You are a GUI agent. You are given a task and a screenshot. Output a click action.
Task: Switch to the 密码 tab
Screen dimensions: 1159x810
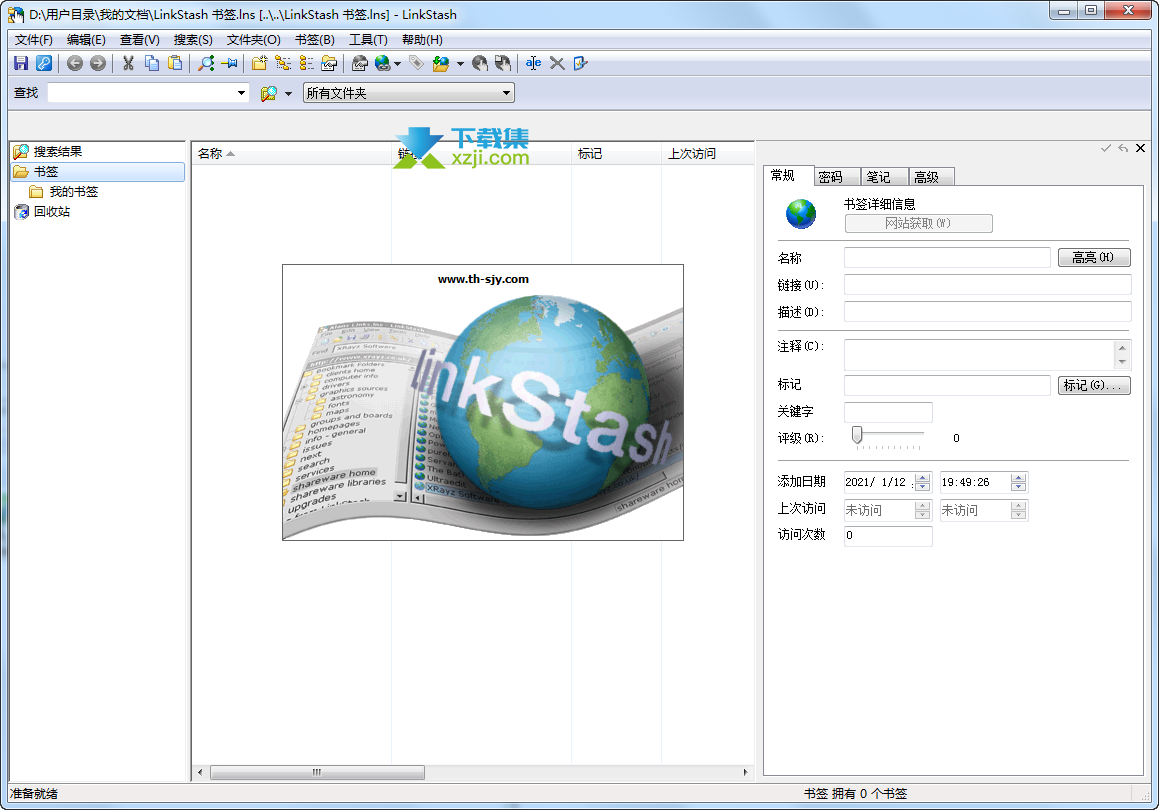837,177
